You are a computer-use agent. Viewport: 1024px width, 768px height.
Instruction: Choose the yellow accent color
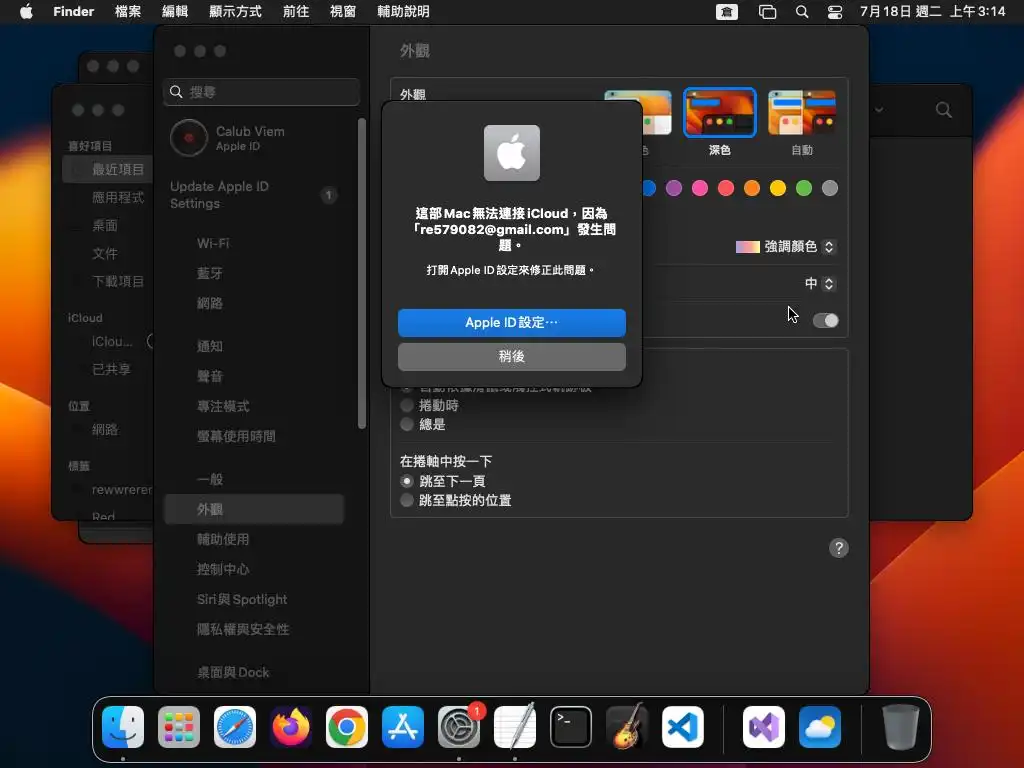[x=778, y=188]
